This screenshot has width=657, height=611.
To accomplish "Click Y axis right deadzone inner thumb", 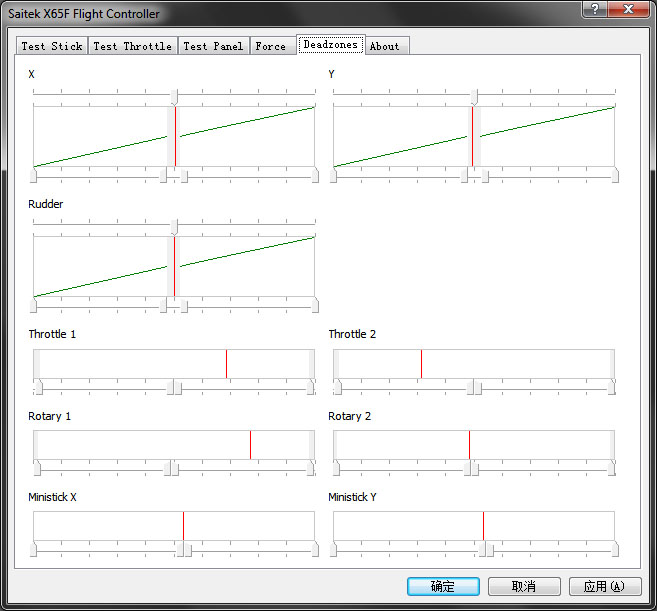I will coord(485,175).
